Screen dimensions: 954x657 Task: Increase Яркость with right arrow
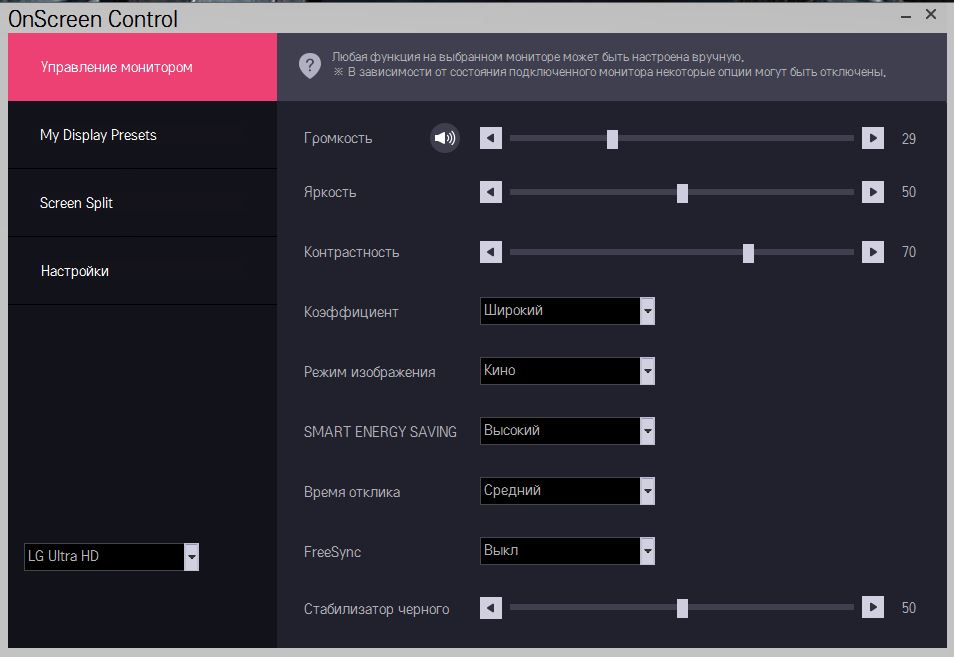click(x=873, y=192)
